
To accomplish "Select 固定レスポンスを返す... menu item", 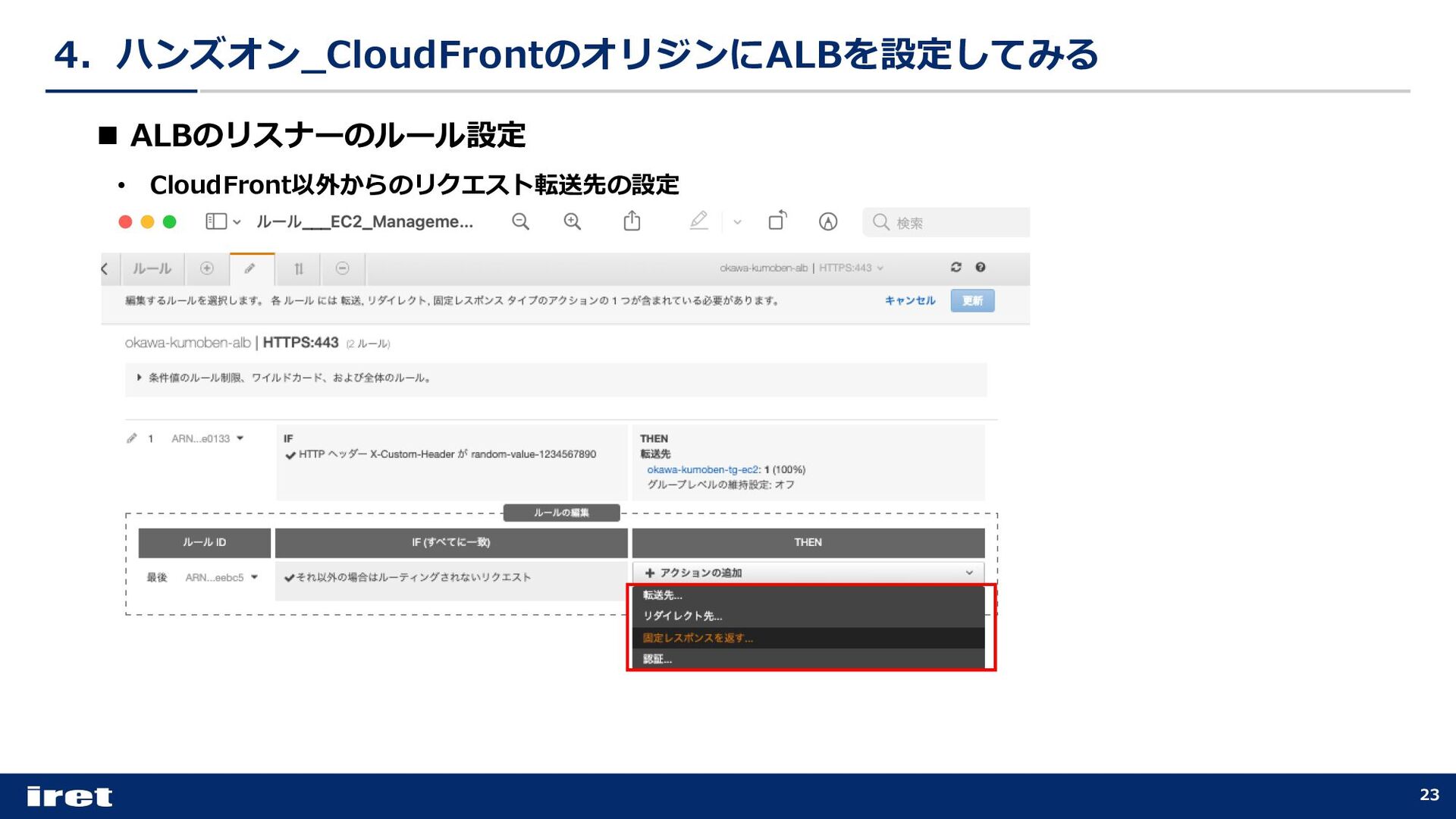I will [x=808, y=638].
